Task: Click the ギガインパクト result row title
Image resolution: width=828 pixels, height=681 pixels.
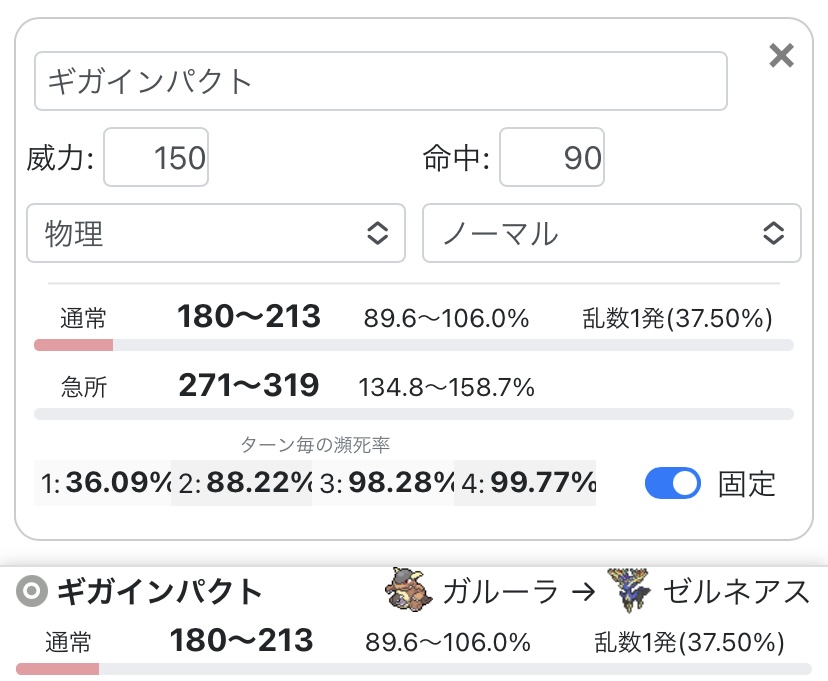Action: 159,592
